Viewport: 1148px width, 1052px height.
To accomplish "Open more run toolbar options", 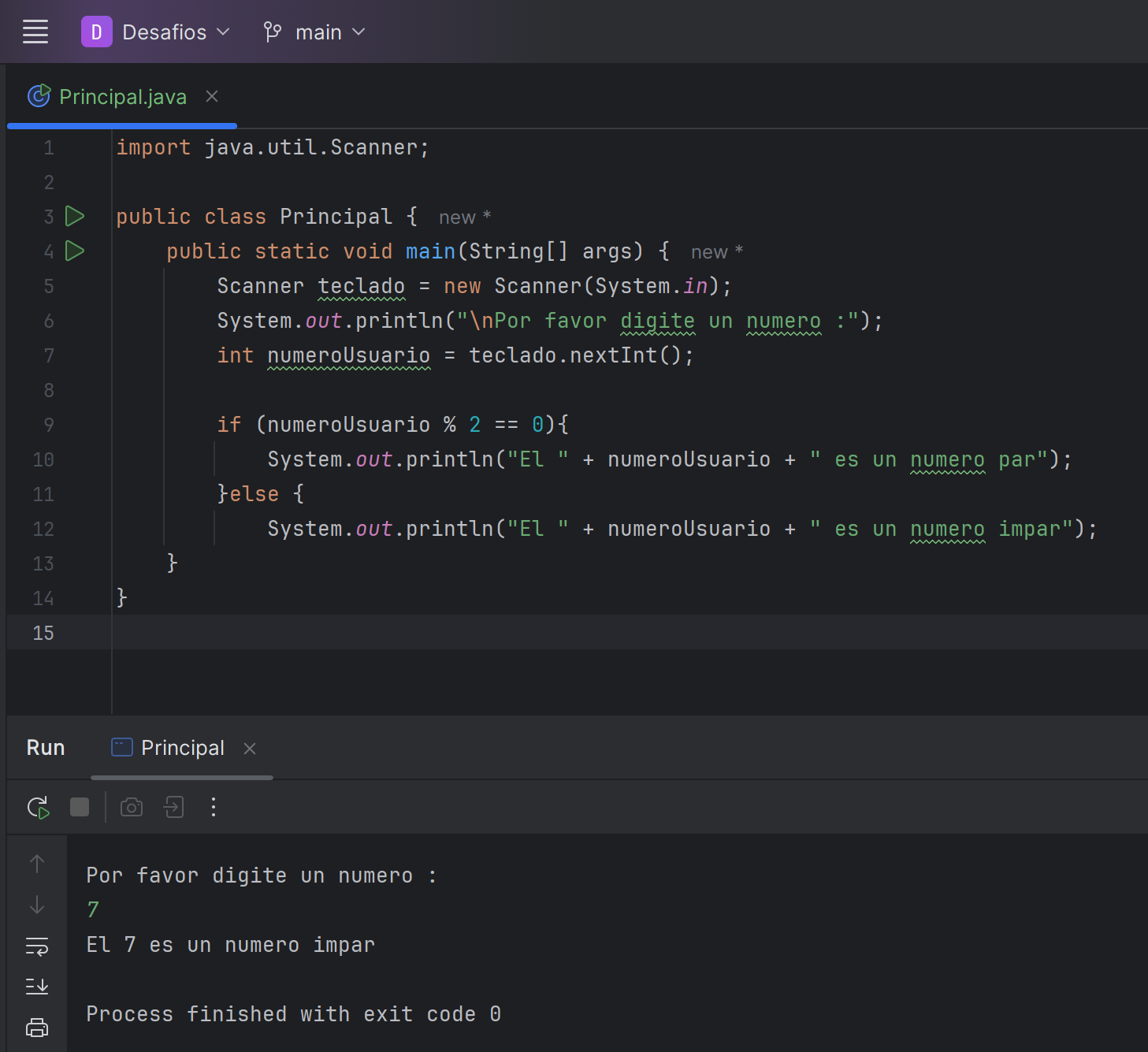I will pos(214,807).
